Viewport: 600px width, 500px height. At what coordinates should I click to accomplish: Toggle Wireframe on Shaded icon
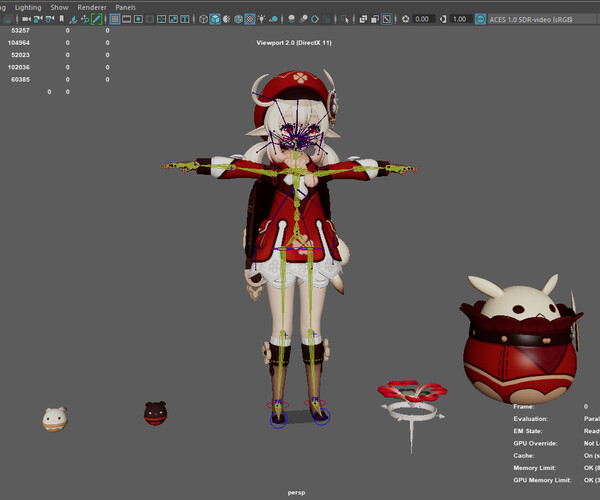tap(238, 19)
